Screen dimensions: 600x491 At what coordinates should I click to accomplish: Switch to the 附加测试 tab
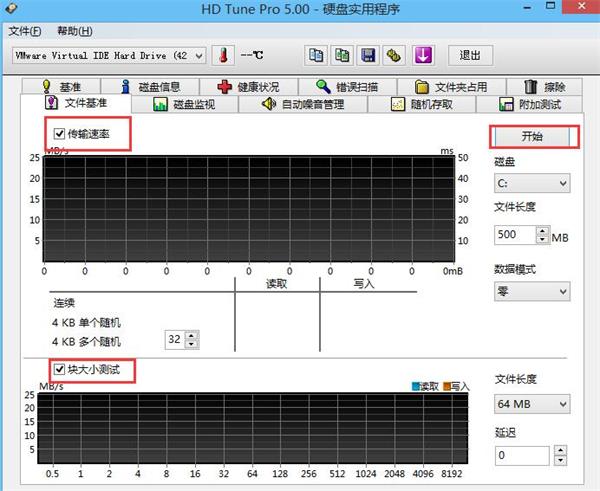pos(530,104)
